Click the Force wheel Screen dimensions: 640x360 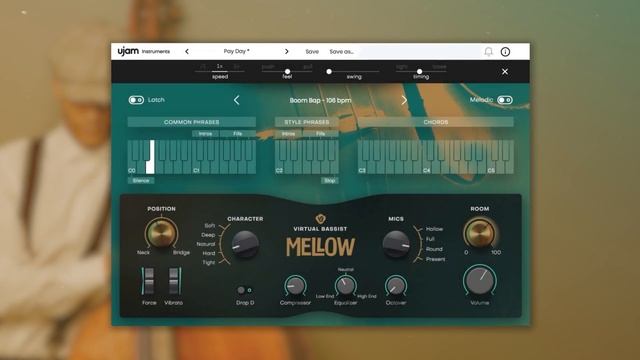click(x=149, y=281)
